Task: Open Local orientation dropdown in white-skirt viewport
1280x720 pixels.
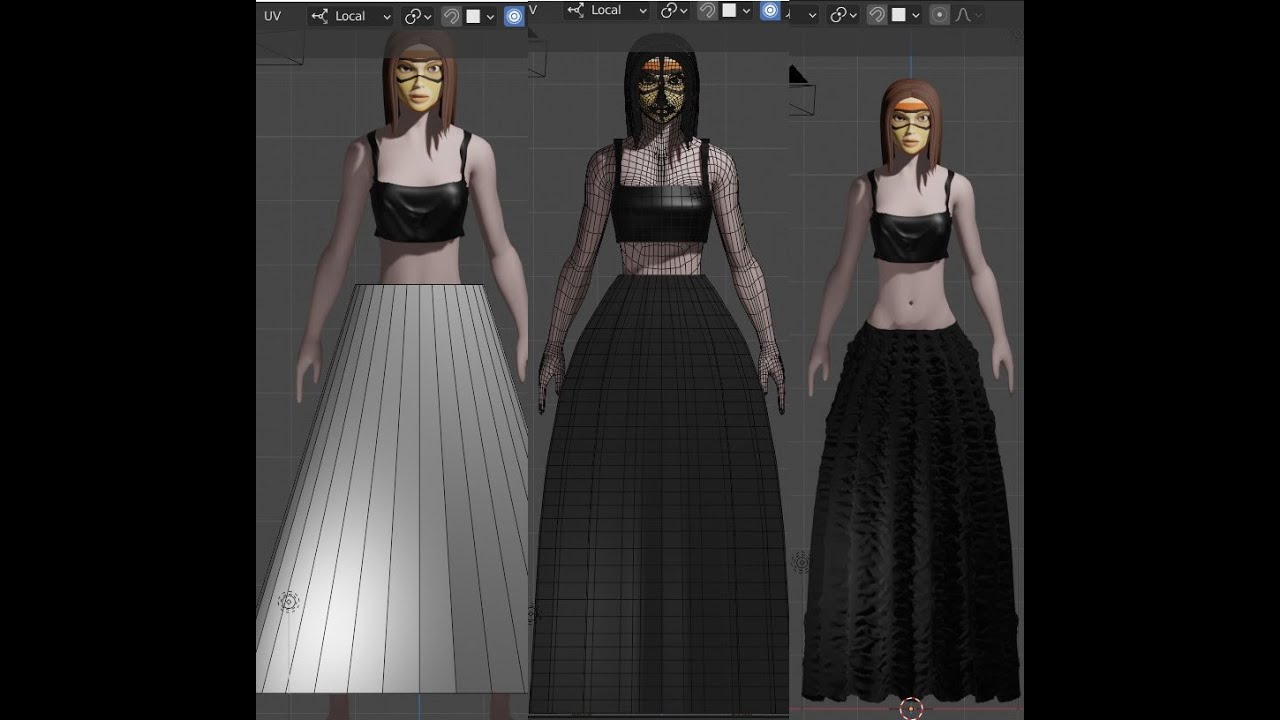Action: pyautogui.click(x=352, y=16)
